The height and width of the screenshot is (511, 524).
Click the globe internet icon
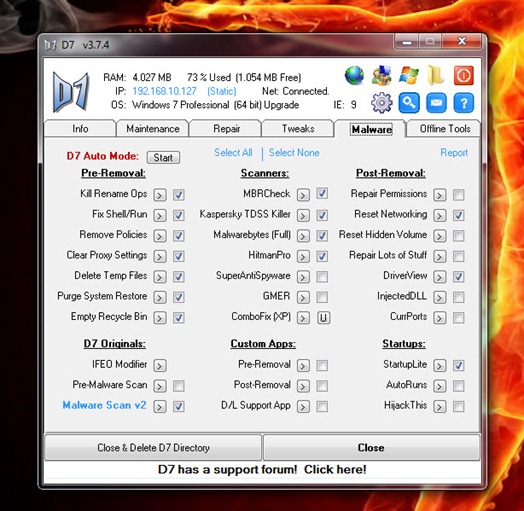(354, 76)
